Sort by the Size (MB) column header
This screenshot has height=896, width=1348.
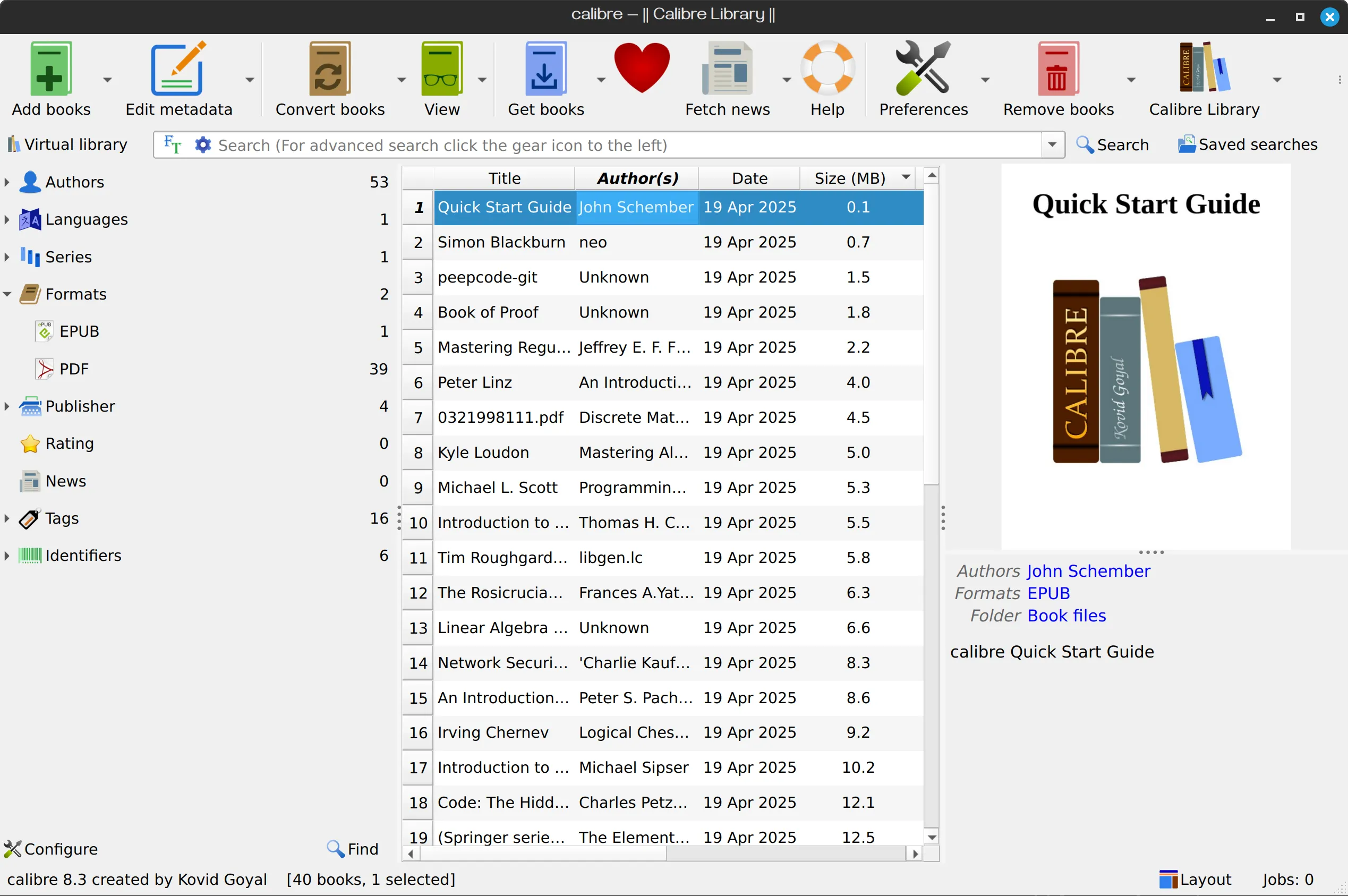[x=857, y=178]
